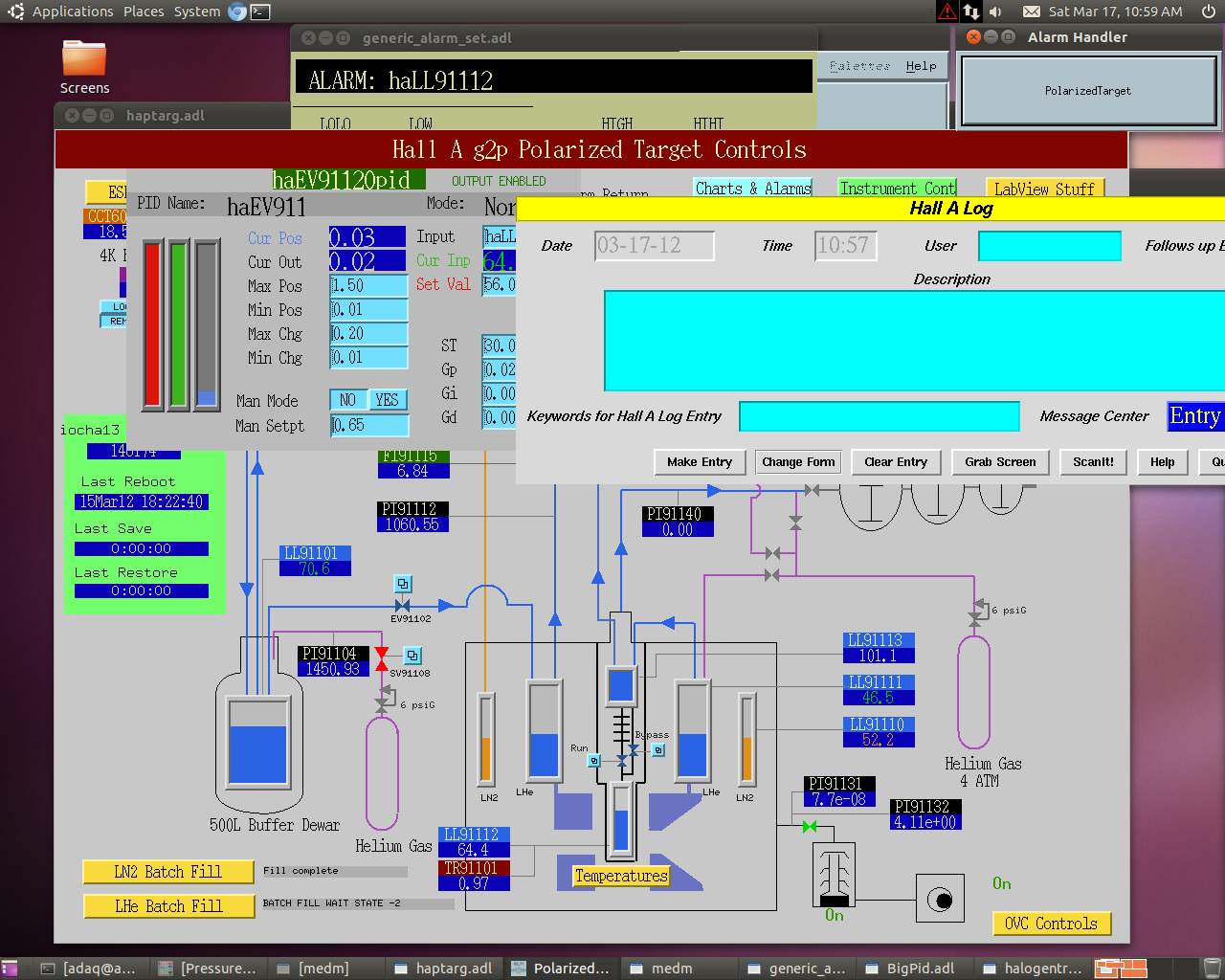Click the Change Form button
The width and height of the screenshot is (1225, 980).
click(798, 462)
